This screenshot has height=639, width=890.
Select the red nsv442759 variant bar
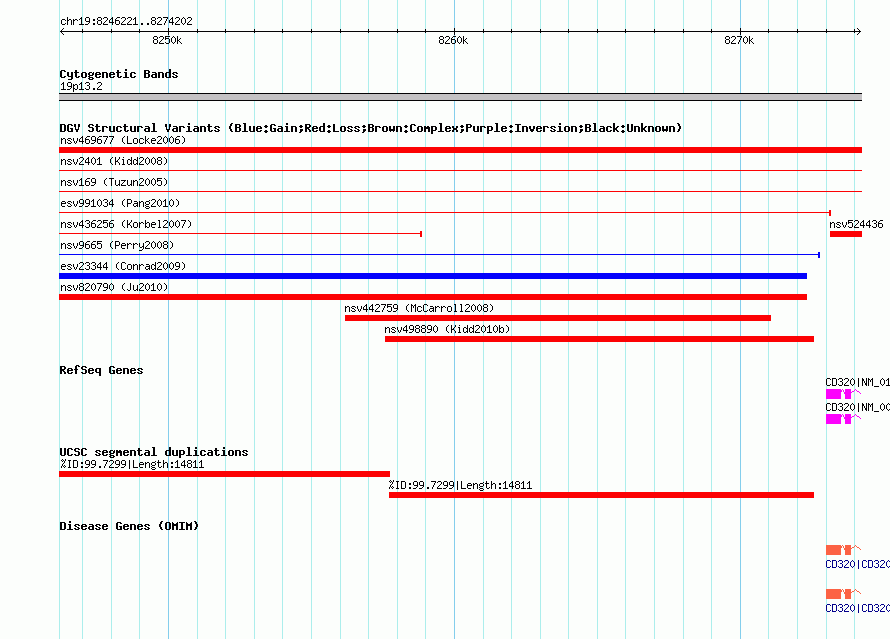click(x=558, y=318)
